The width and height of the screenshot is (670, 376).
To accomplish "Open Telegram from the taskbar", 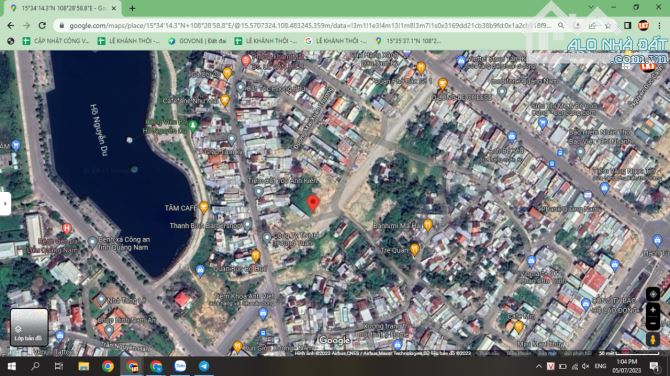I will point(204,366).
